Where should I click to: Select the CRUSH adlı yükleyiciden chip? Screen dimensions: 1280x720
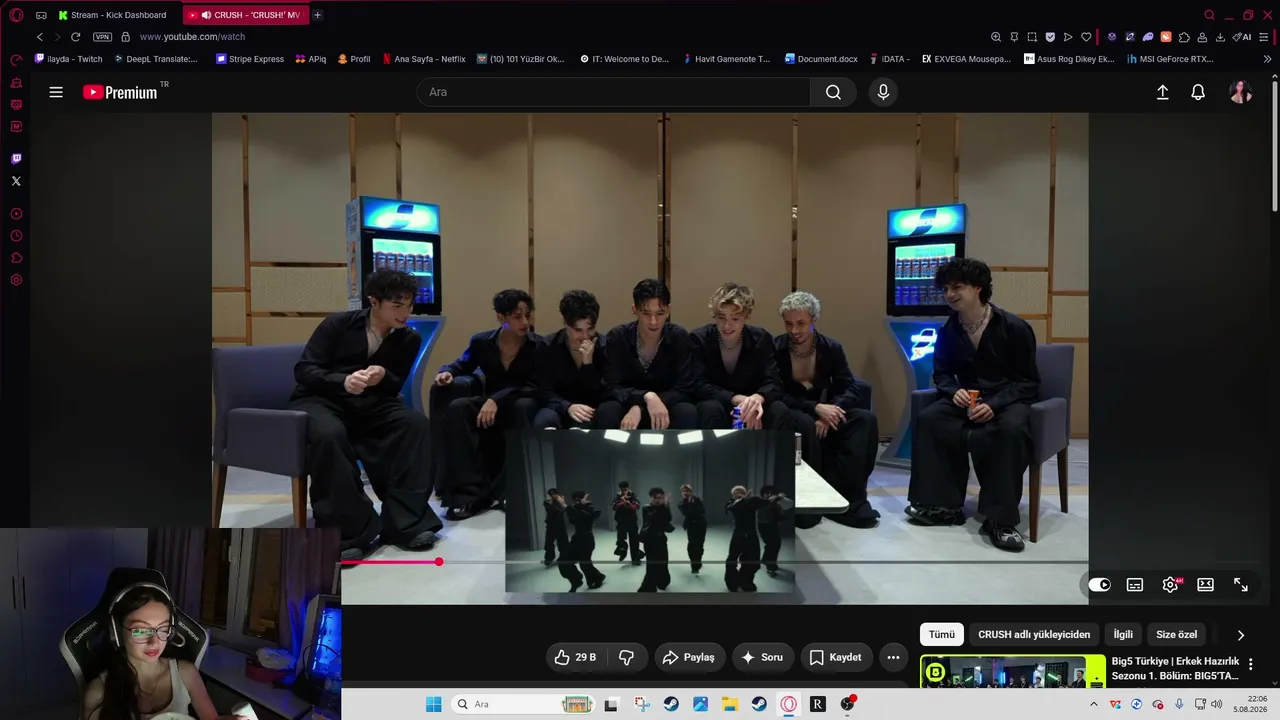pyautogui.click(x=1034, y=635)
